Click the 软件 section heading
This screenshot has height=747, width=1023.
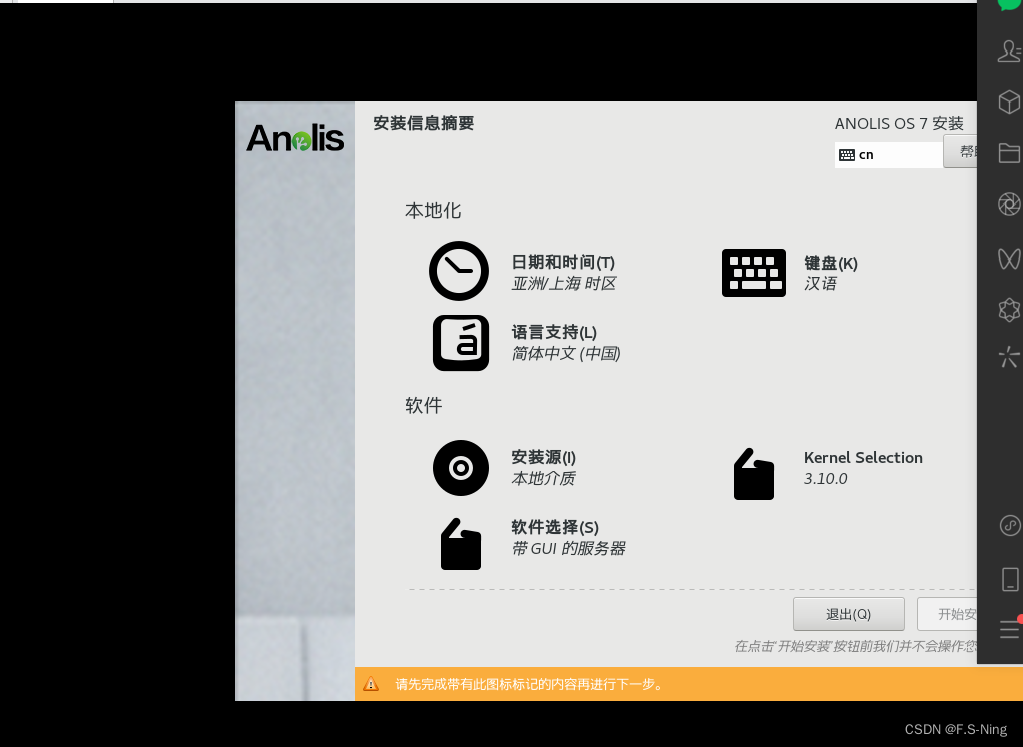(423, 406)
